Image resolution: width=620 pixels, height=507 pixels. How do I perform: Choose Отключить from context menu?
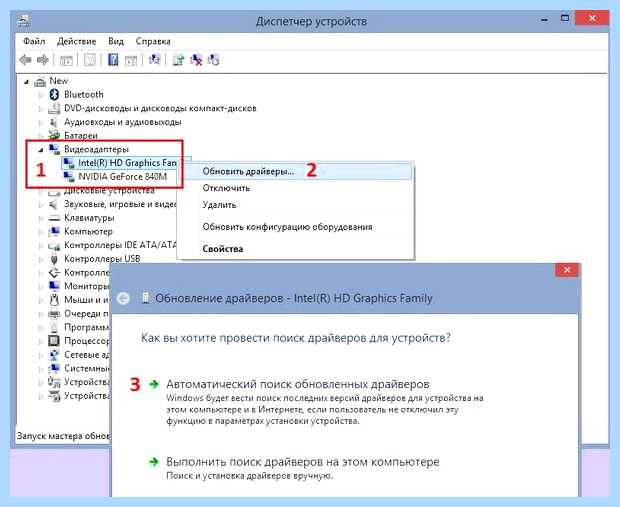[295, 188]
